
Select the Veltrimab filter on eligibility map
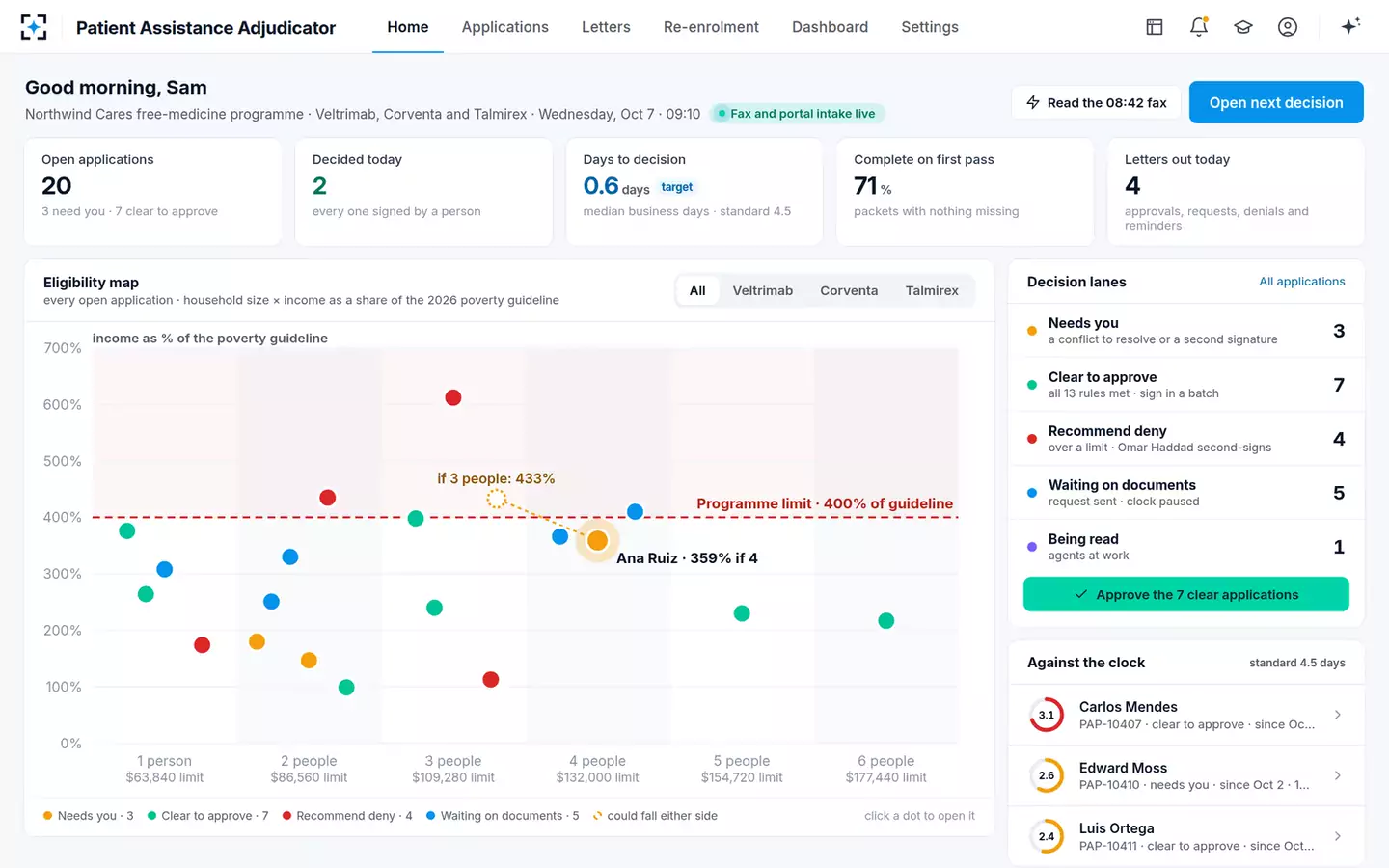(x=762, y=290)
